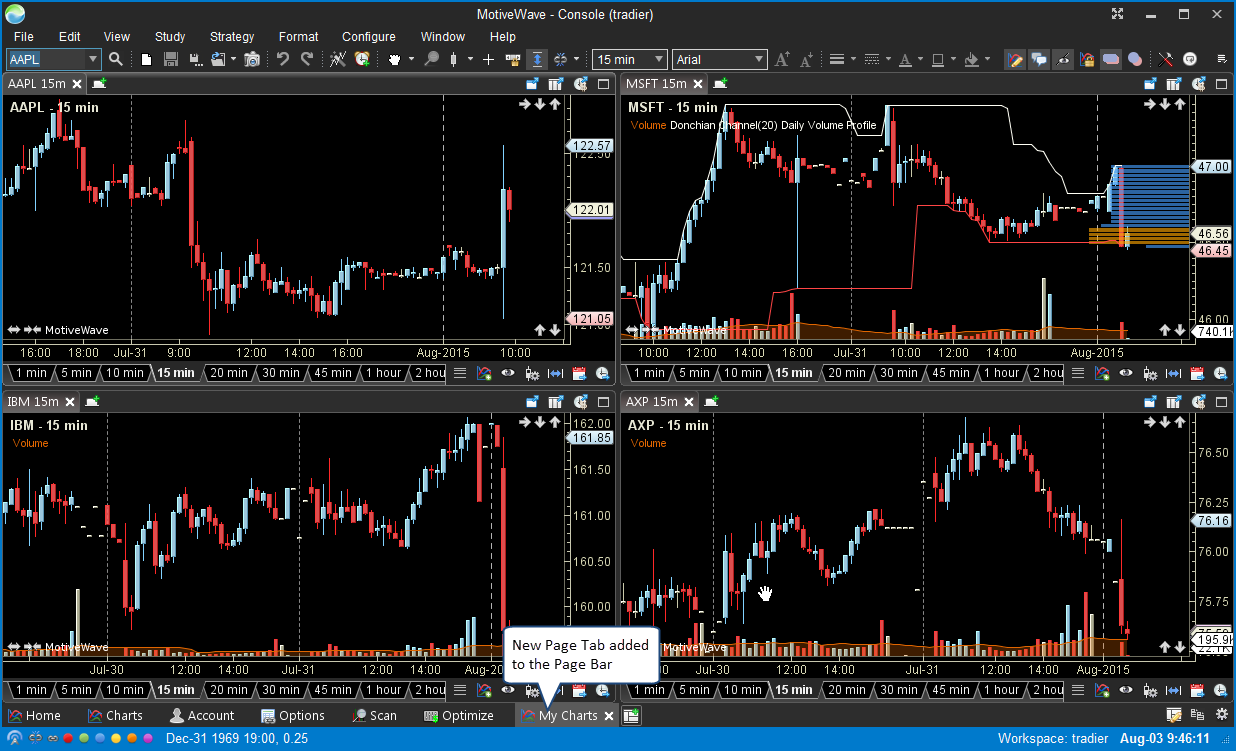The image size is (1236, 751).
Task: Open the Strategy menu
Action: pos(232,36)
